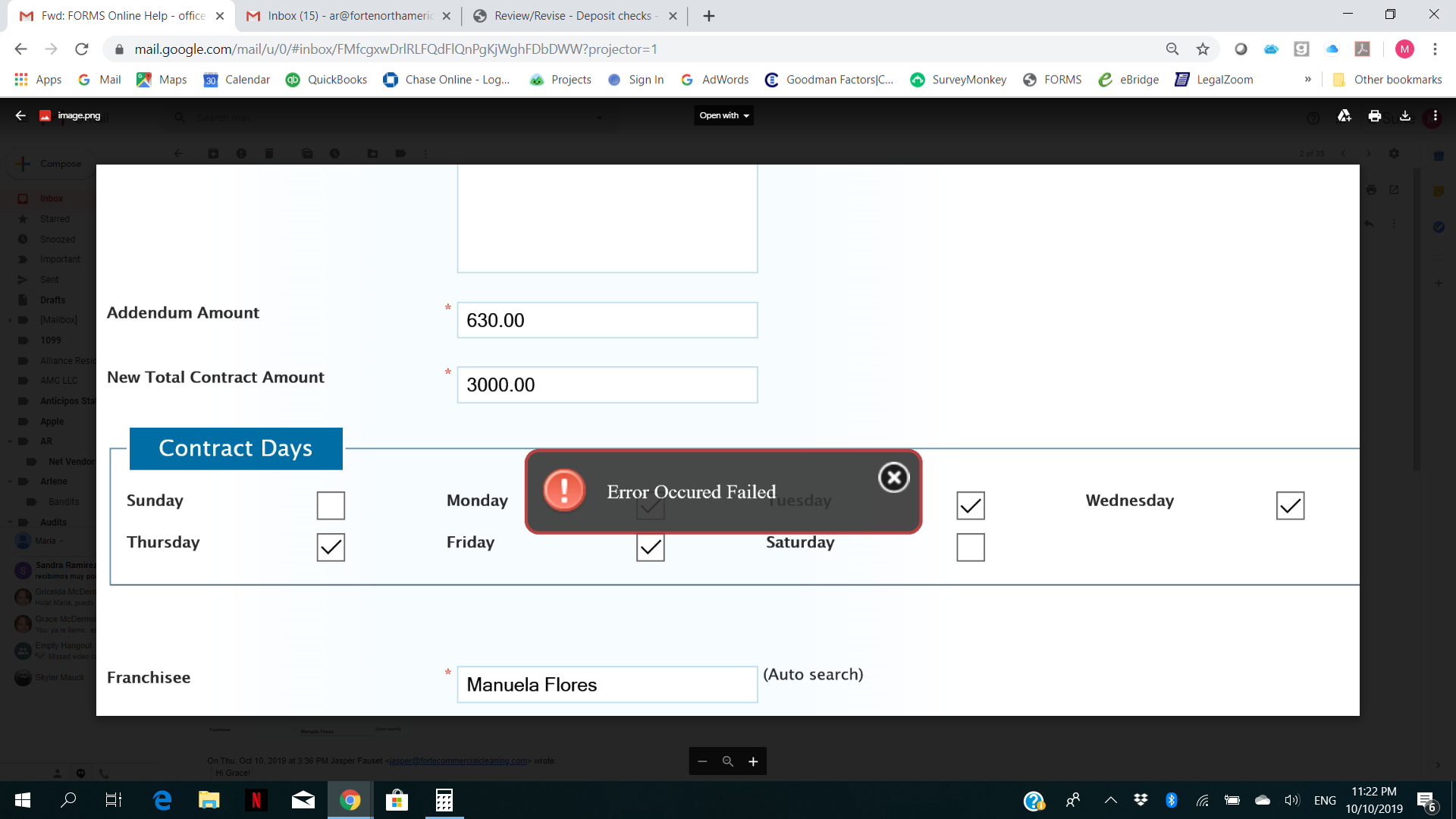
Task: Click the New Total Contract Amount field
Action: 607,384
